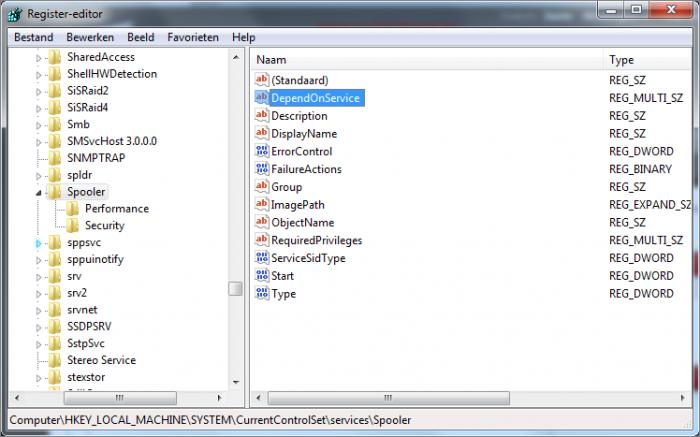
Task: Click the binary icon next to Type value
Action: (262, 293)
